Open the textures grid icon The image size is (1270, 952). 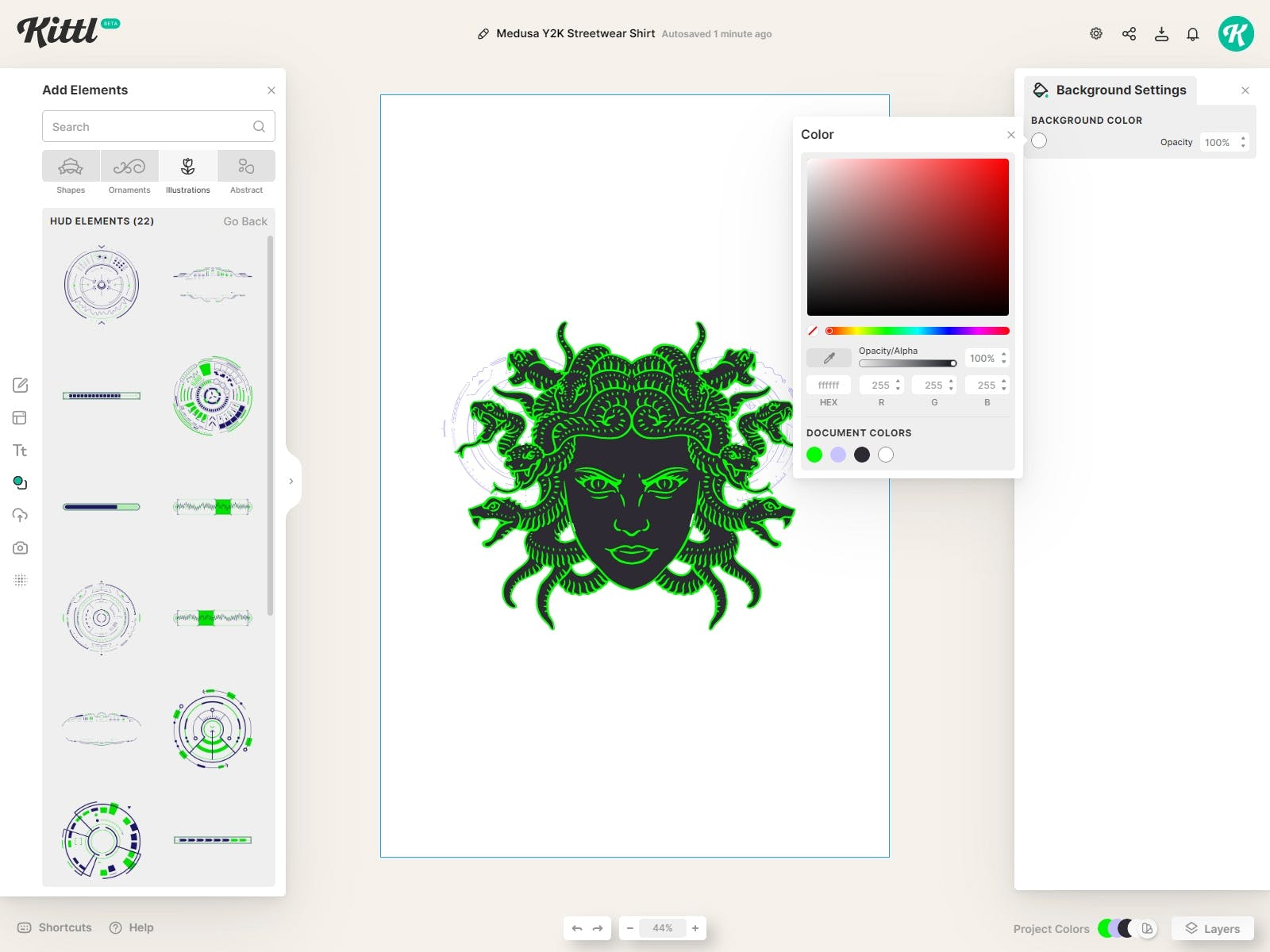[x=21, y=580]
